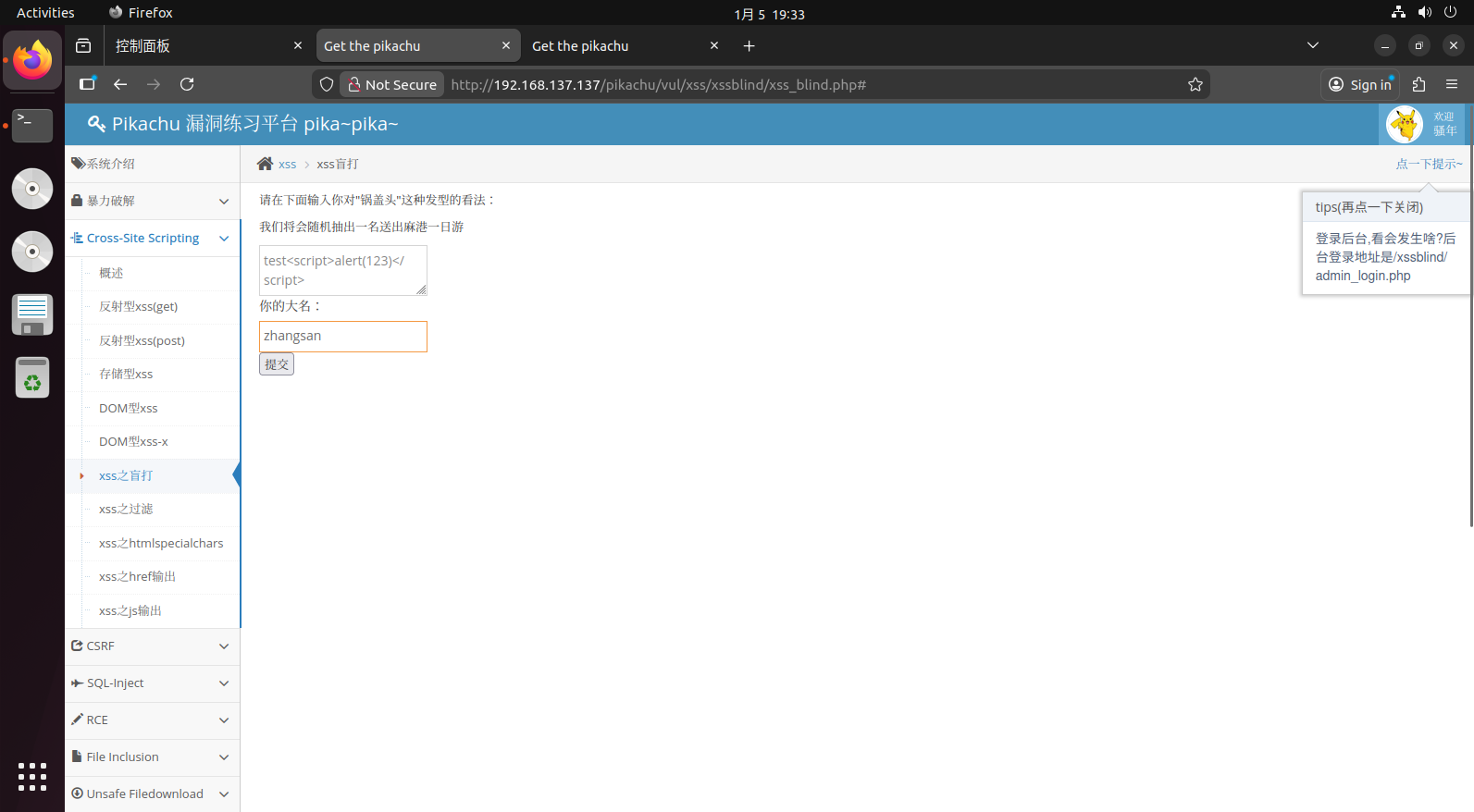Expand the CSRF menu section
1474x812 pixels.
pos(153,646)
